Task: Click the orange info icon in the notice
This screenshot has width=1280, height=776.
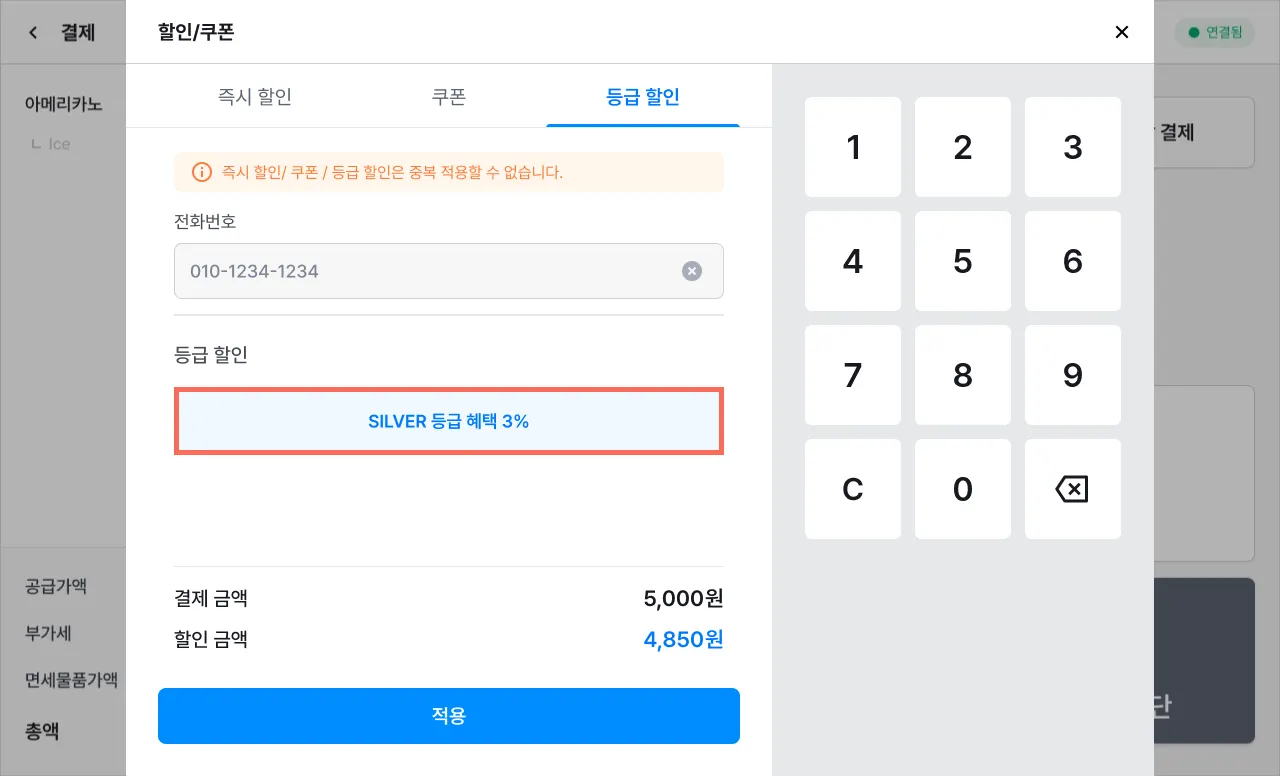Action: [x=202, y=172]
